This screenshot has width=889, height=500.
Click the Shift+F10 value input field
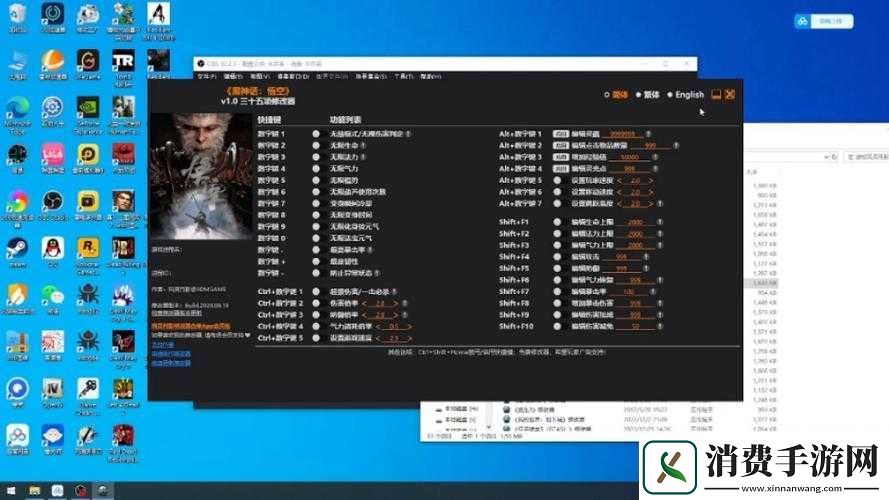point(634,326)
